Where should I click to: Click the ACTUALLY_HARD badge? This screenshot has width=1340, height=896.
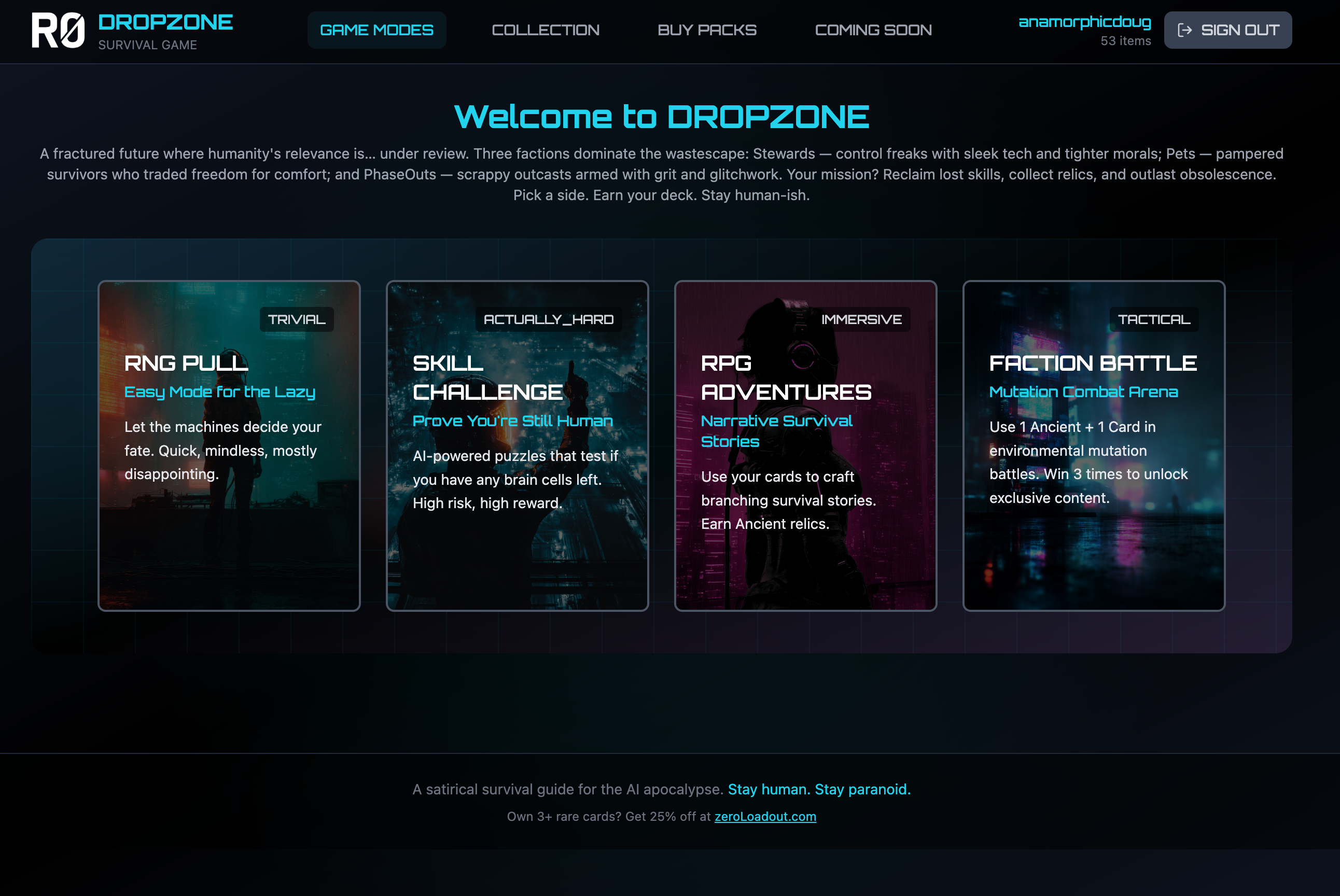point(548,319)
